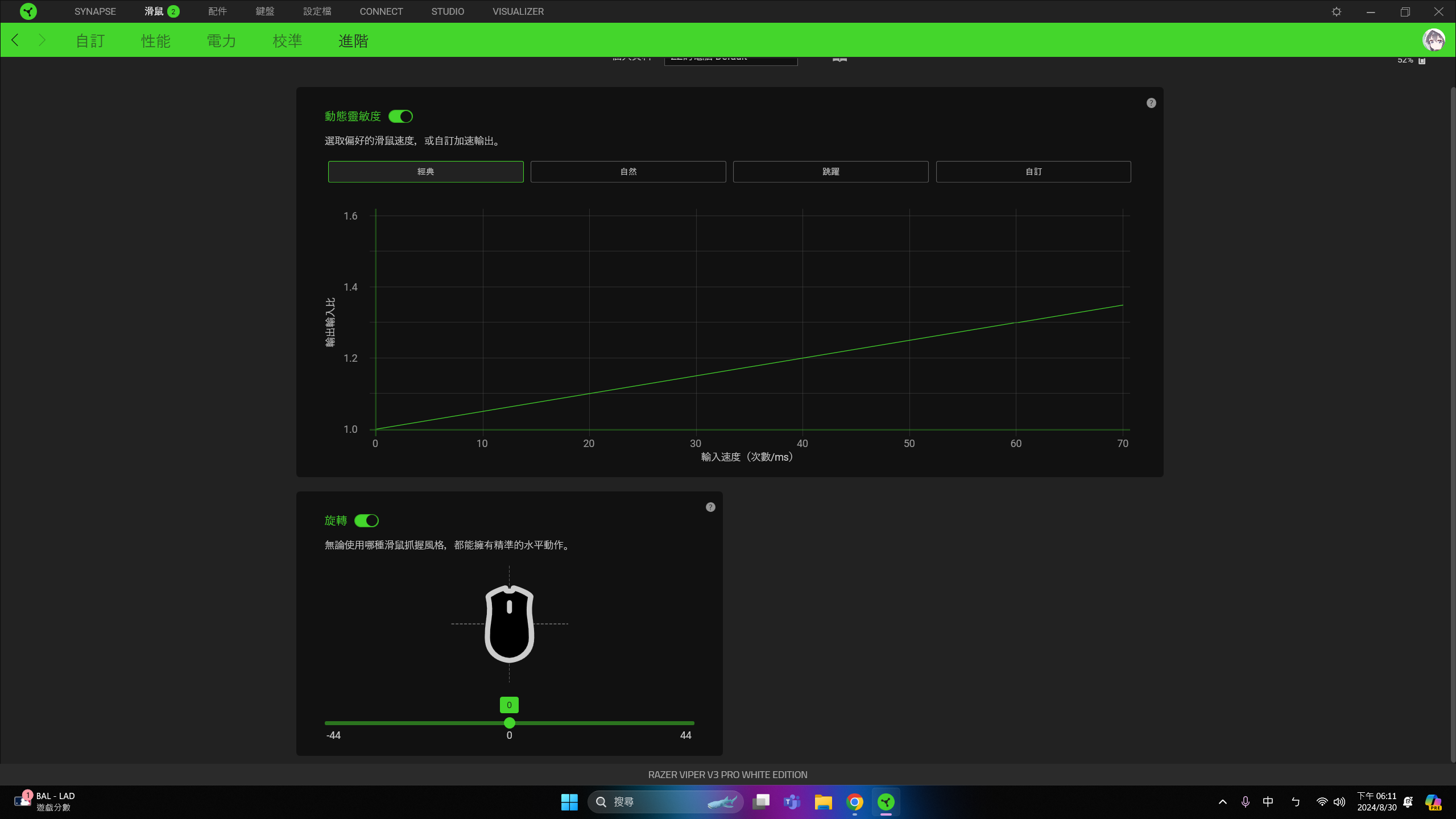The image size is (1456, 819).
Task: Click the back navigation arrow
Action: (15, 40)
